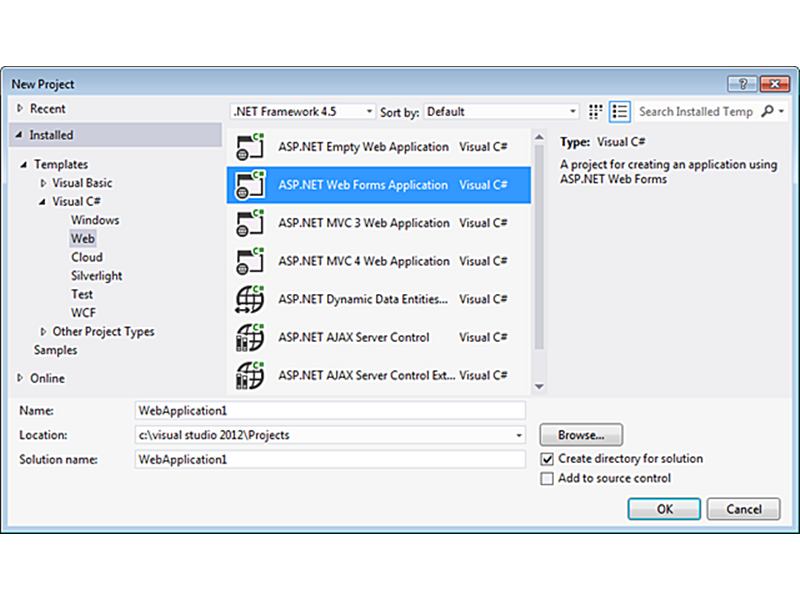Click the Search Installed Templates field
800x600 pixels.
(x=697, y=111)
